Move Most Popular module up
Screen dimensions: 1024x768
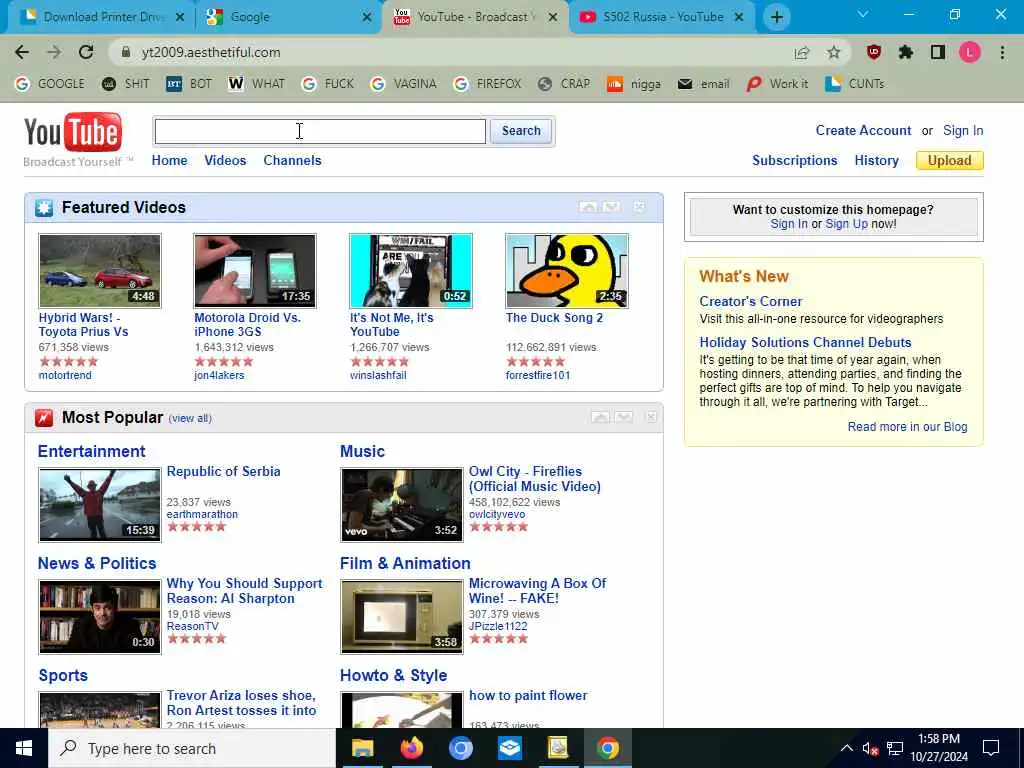[x=600, y=417]
